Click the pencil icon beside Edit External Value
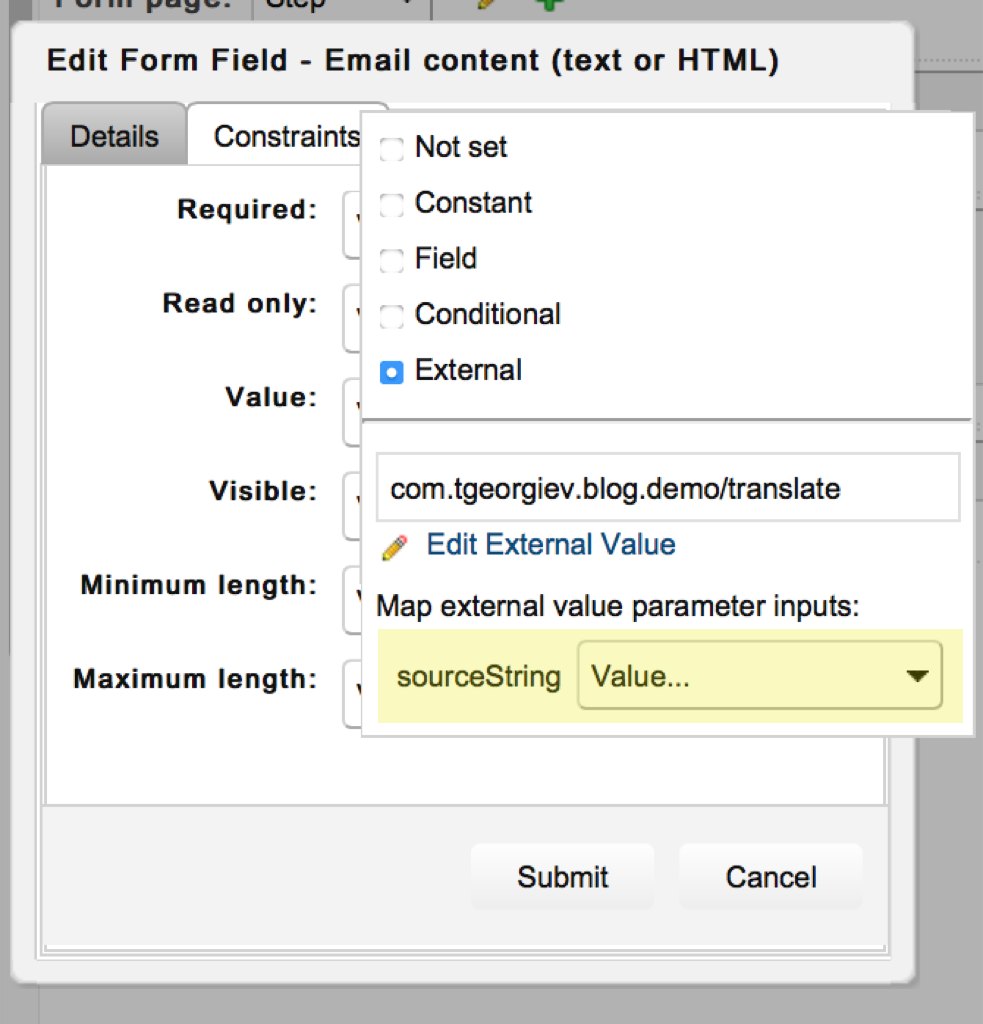The height and width of the screenshot is (1024, 983). click(x=395, y=546)
